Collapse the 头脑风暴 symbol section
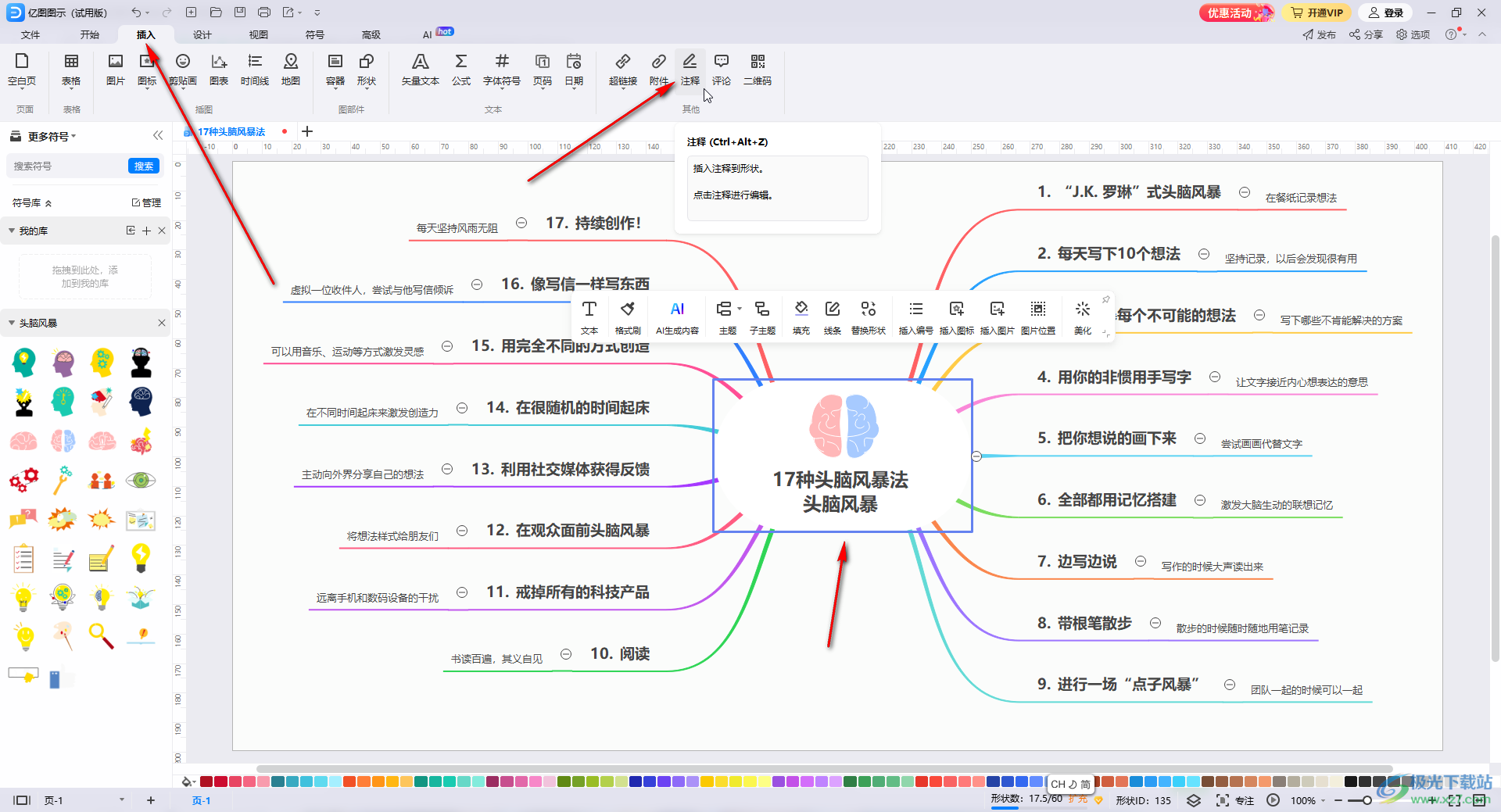Image resolution: width=1501 pixels, height=812 pixels. (12, 323)
